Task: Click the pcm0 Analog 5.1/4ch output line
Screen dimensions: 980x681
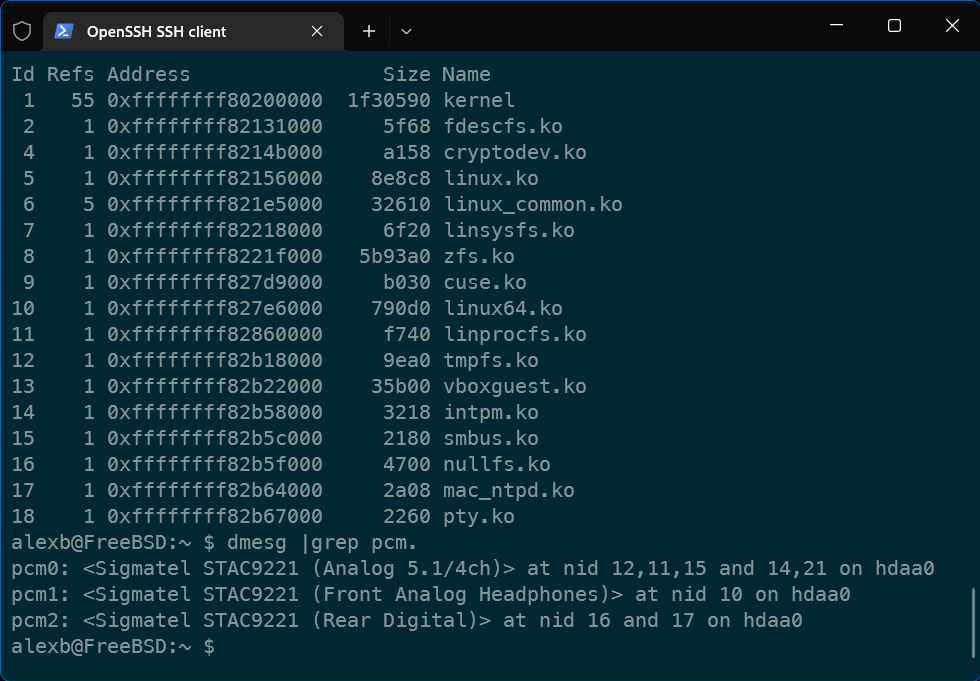Action: pyautogui.click(x=472, y=569)
